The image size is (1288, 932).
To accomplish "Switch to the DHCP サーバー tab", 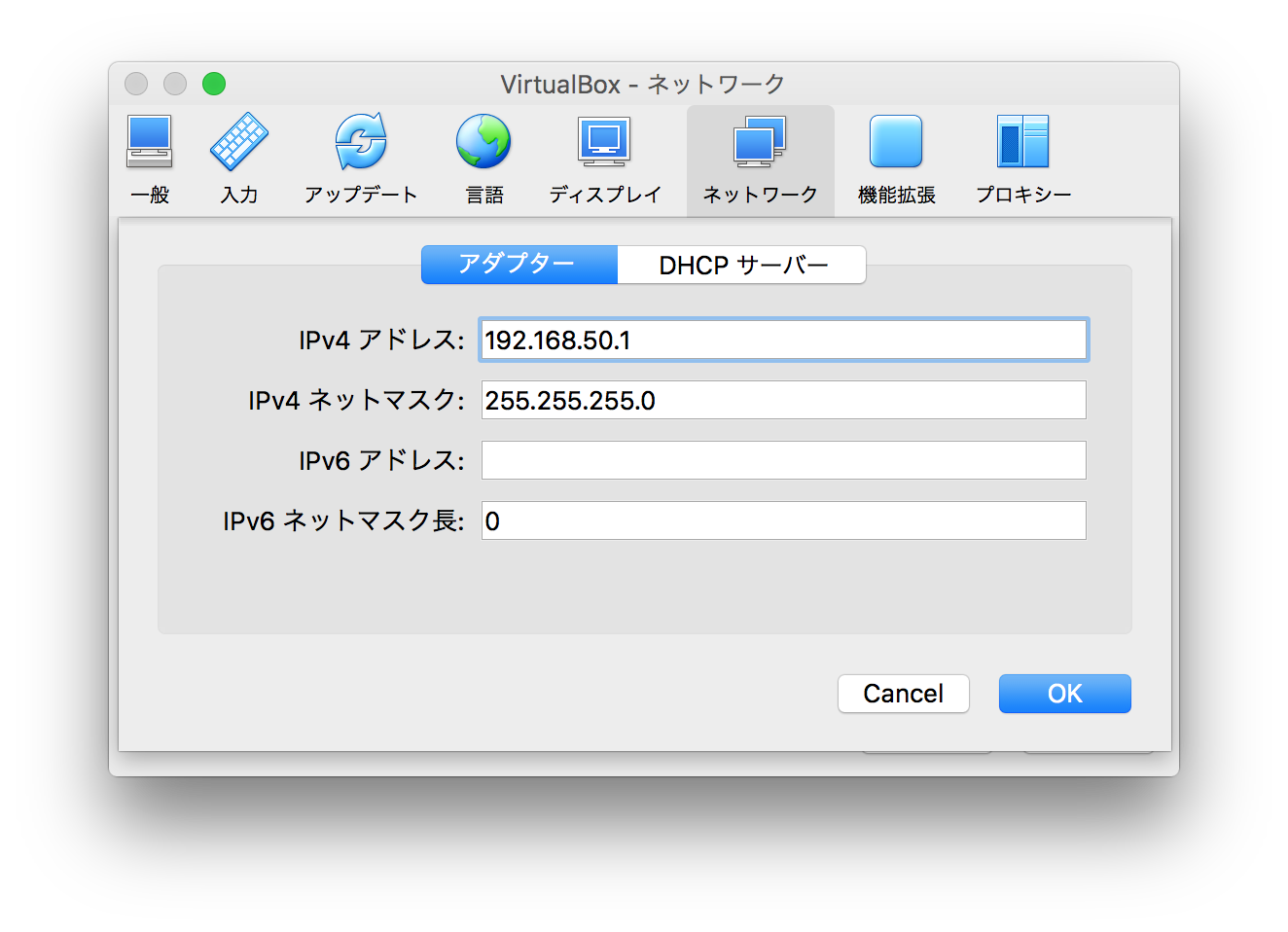I will pos(742,265).
